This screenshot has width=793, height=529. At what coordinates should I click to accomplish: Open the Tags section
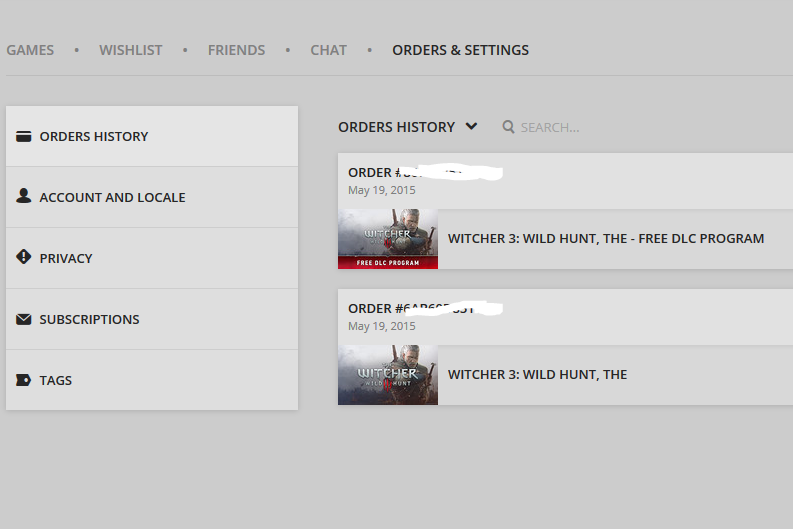coord(152,380)
